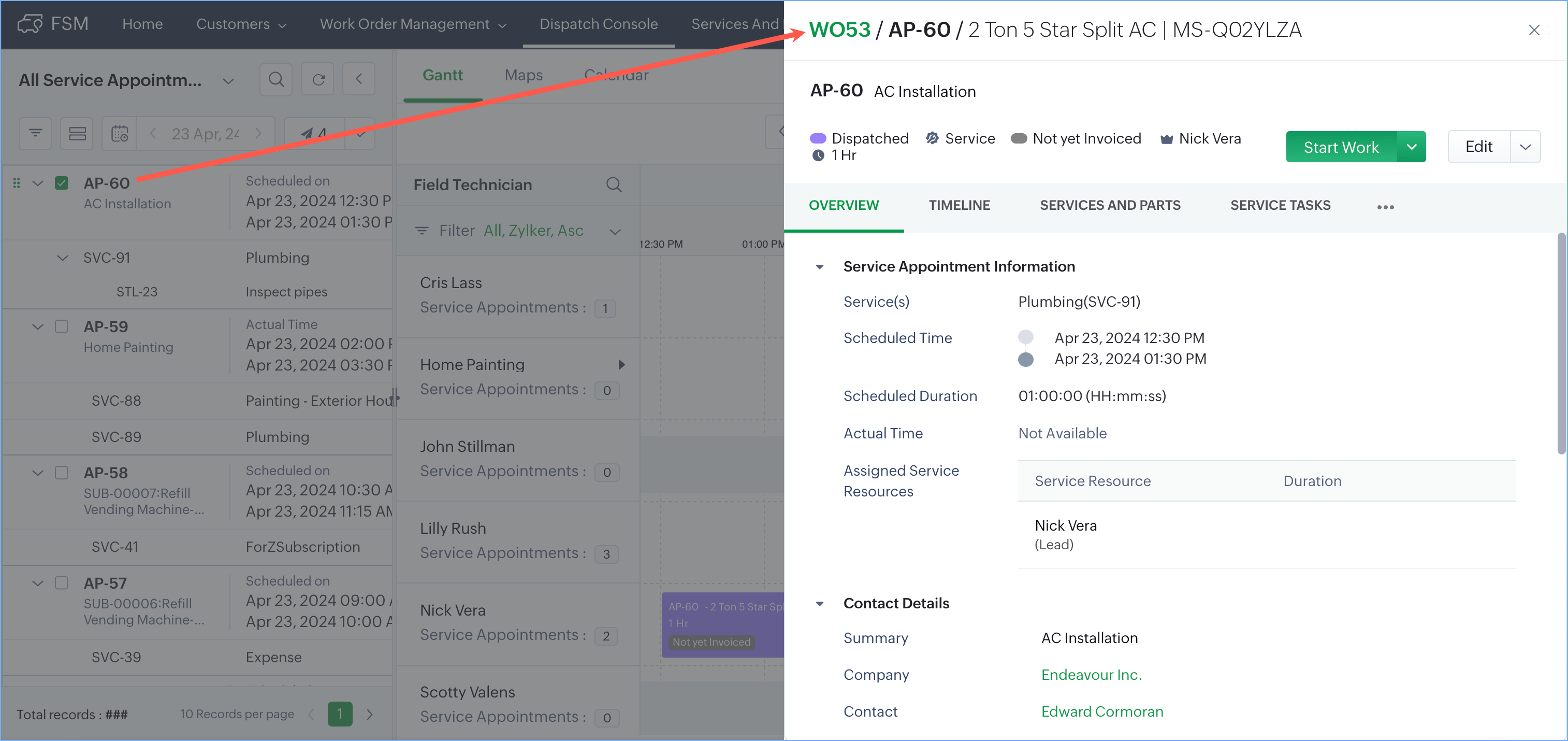Image resolution: width=1568 pixels, height=741 pixels.
Task: Open the SERVICES AND PARTS tab
Action: tap(1110, 205)
